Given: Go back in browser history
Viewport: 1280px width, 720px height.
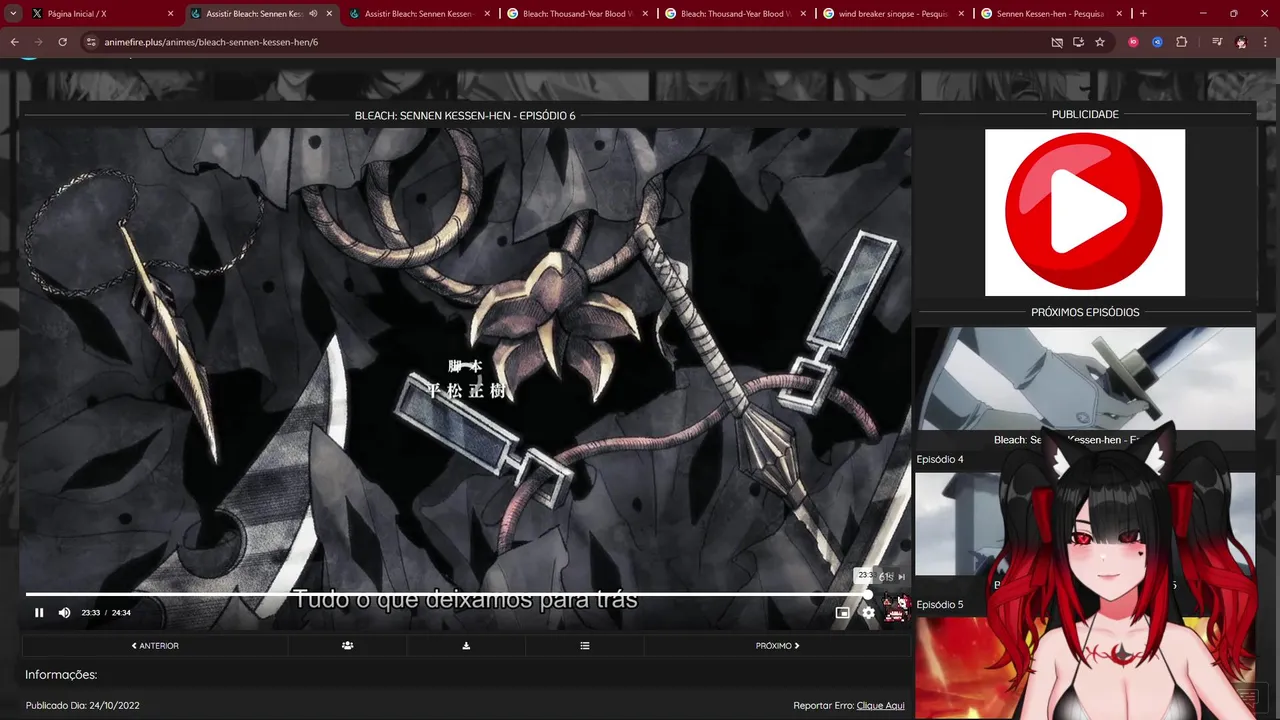Looking at the screenshot, I should click(x=14, y=42).
